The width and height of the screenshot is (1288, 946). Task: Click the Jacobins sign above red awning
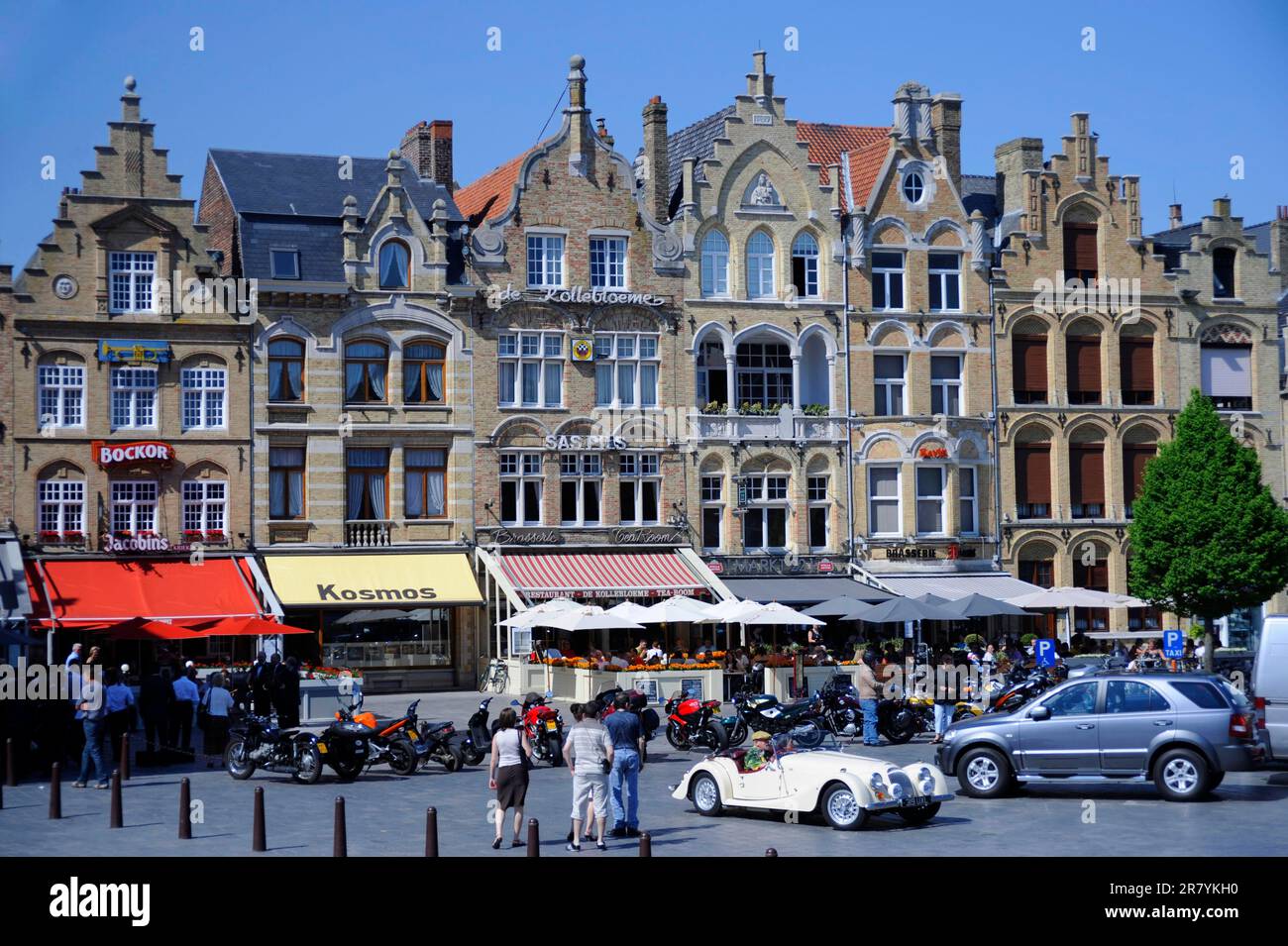coord(136,542)
